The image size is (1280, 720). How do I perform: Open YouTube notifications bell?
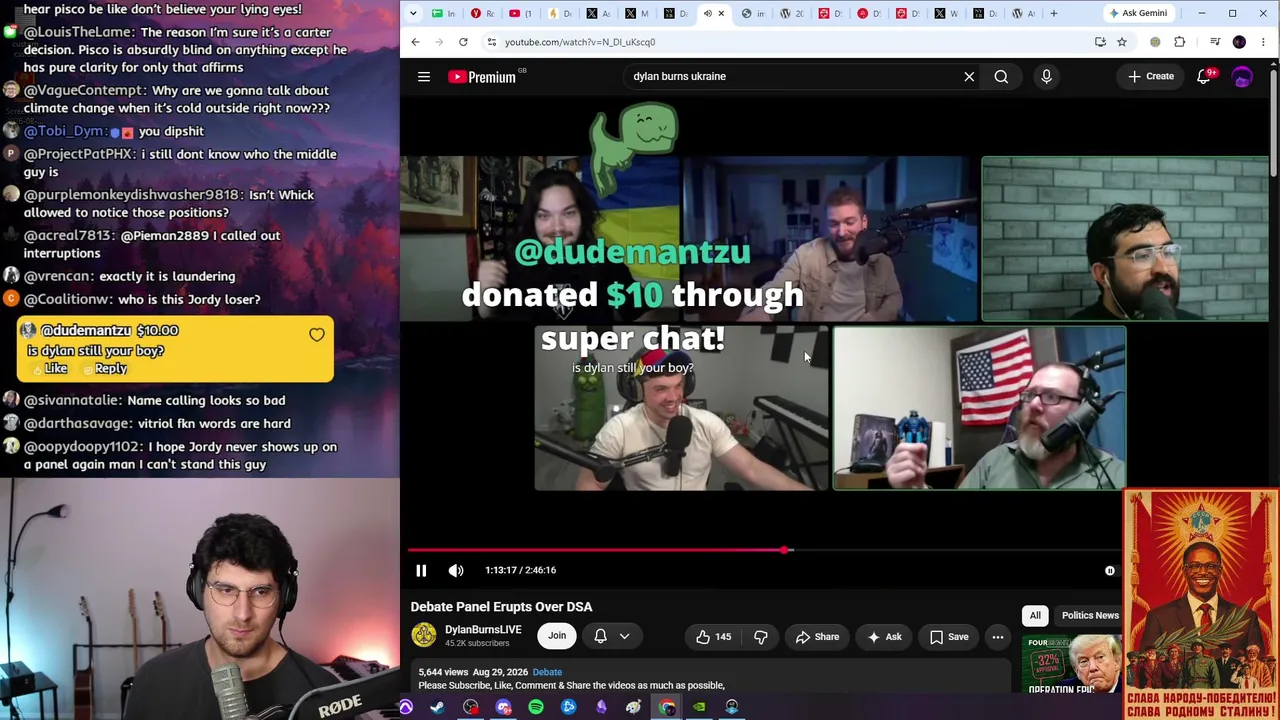[x=1204, y=76]
